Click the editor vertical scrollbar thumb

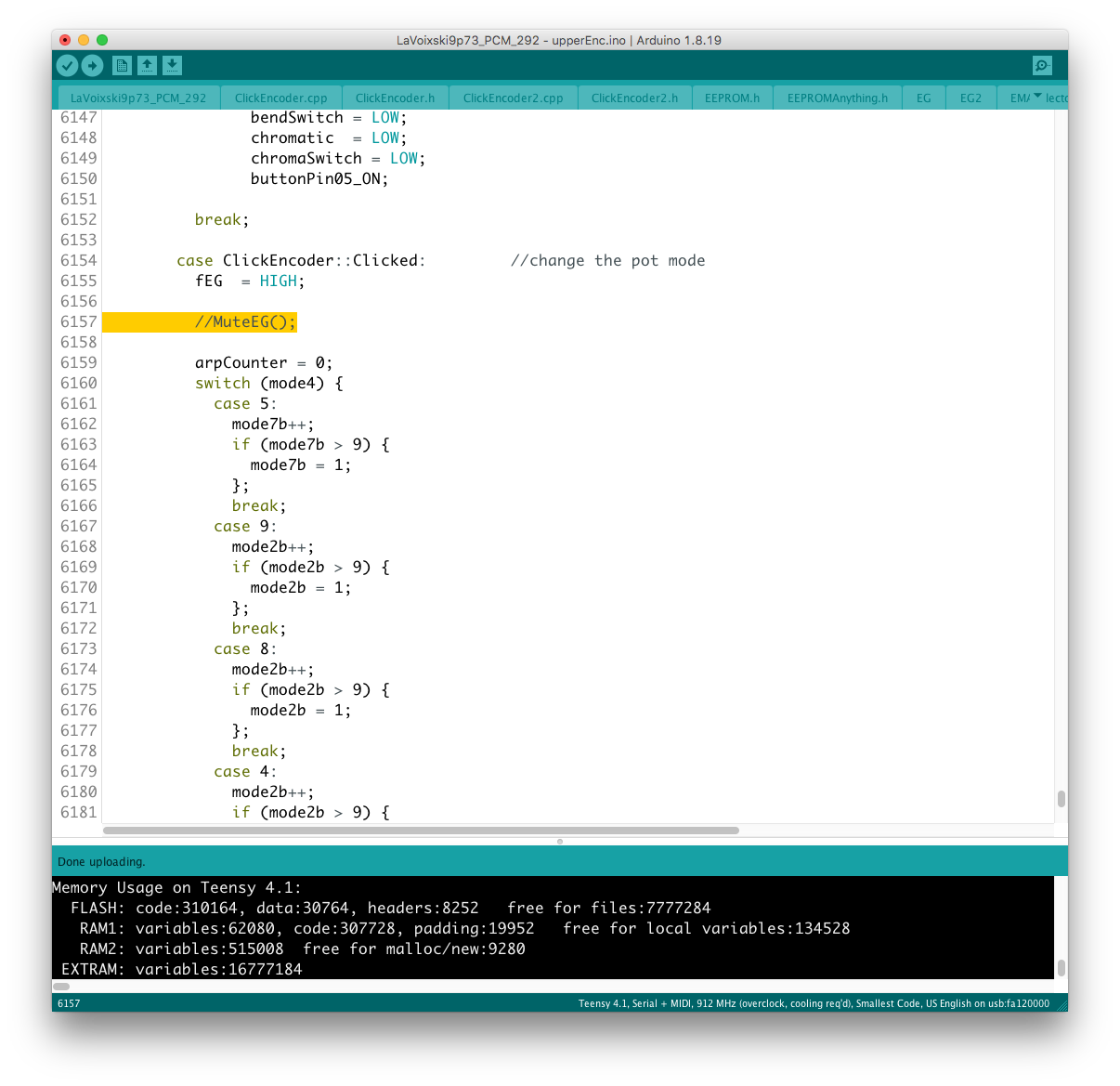tap(1061, 799)
